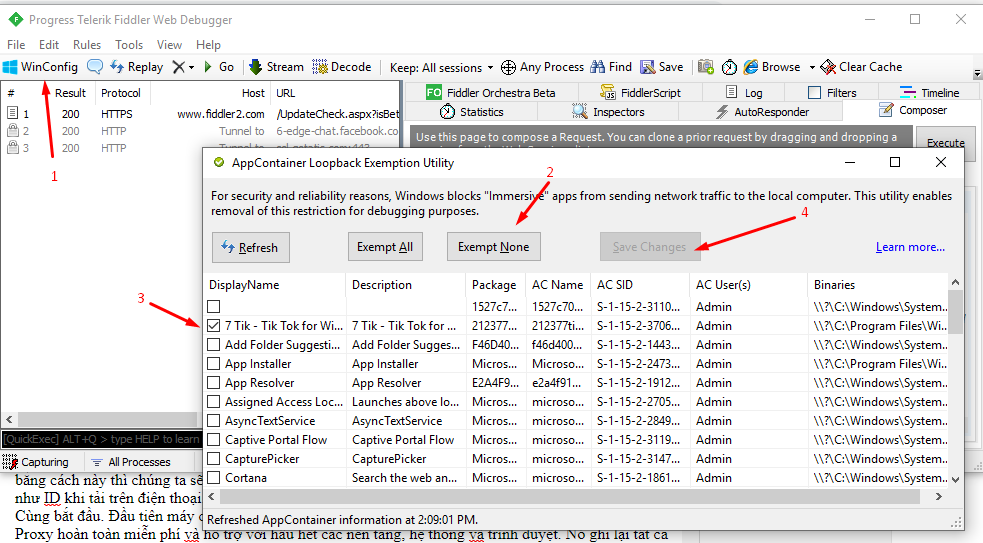Click the Remove sessions X icon

179,67
